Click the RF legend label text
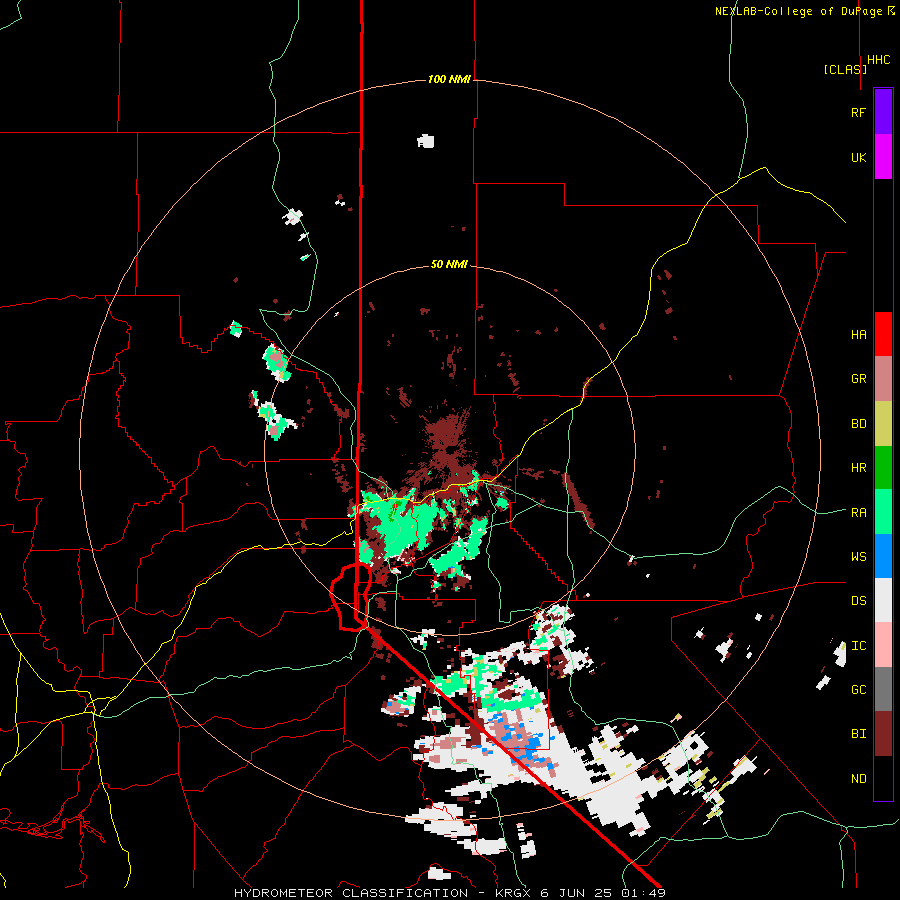The image size is (900, 900). (858, 112)
